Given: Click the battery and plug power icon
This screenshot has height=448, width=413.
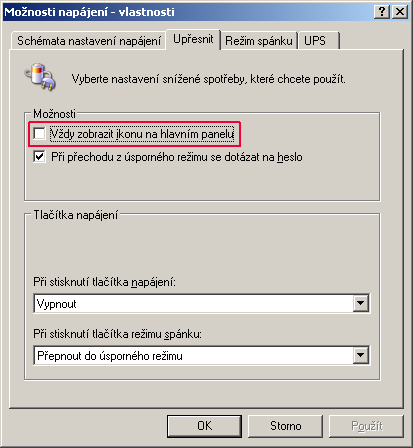Looking at the screenshot, I should click(40, 77).
